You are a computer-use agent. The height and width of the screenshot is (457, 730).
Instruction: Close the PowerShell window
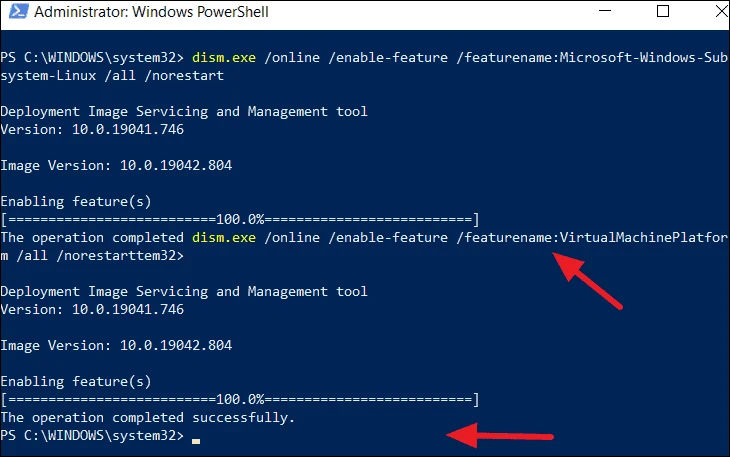coord(722,11)
